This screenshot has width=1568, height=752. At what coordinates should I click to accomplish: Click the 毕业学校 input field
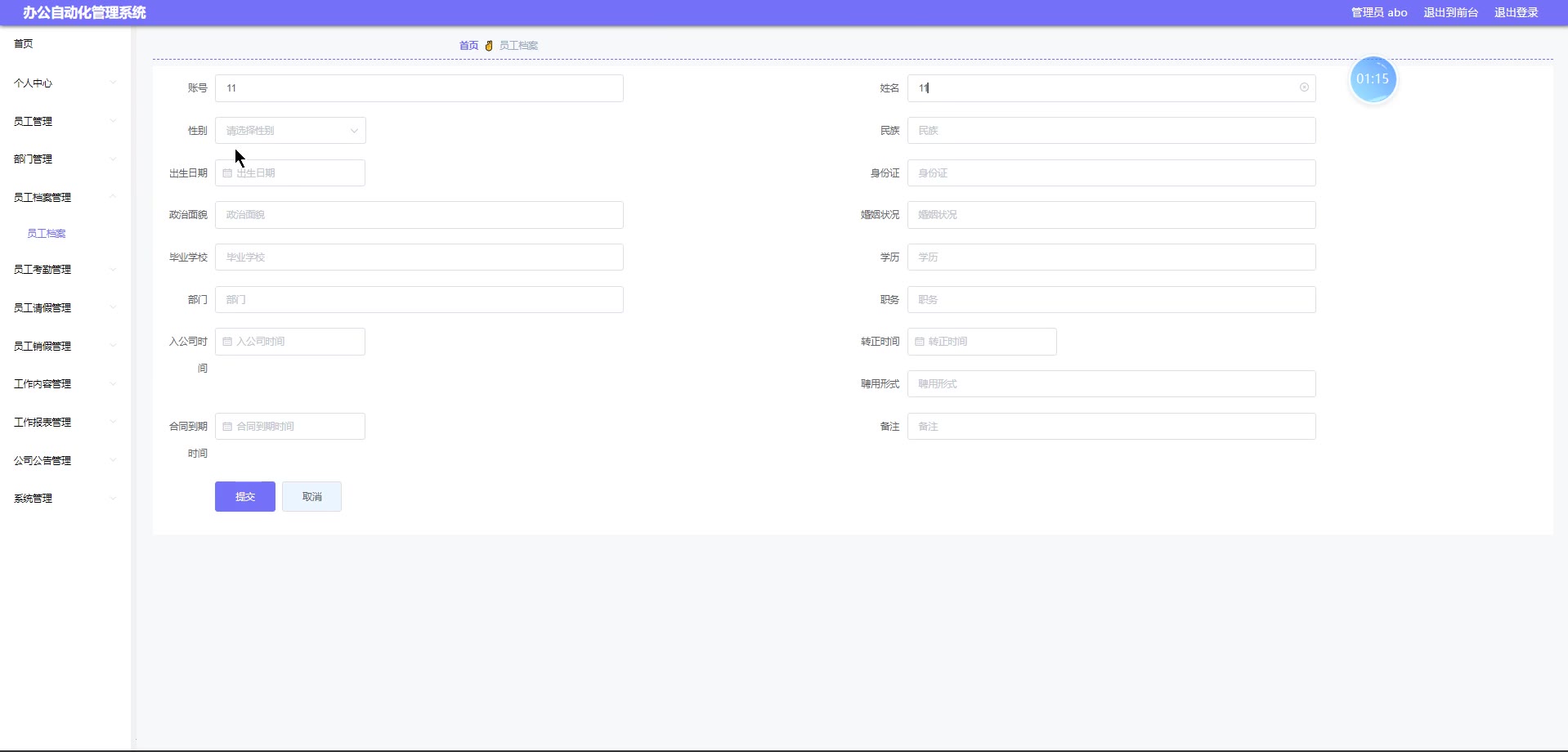(419, 257)
